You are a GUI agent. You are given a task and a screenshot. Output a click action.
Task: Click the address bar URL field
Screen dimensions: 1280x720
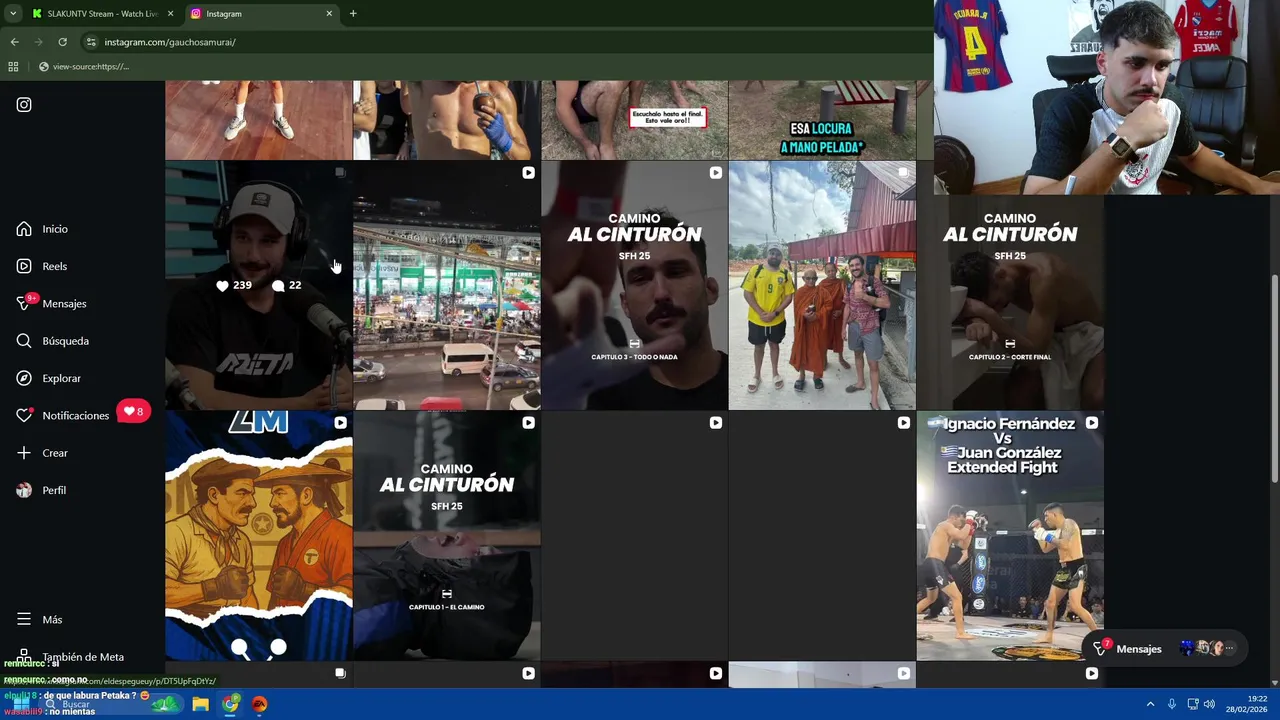(x=500, y=42)
